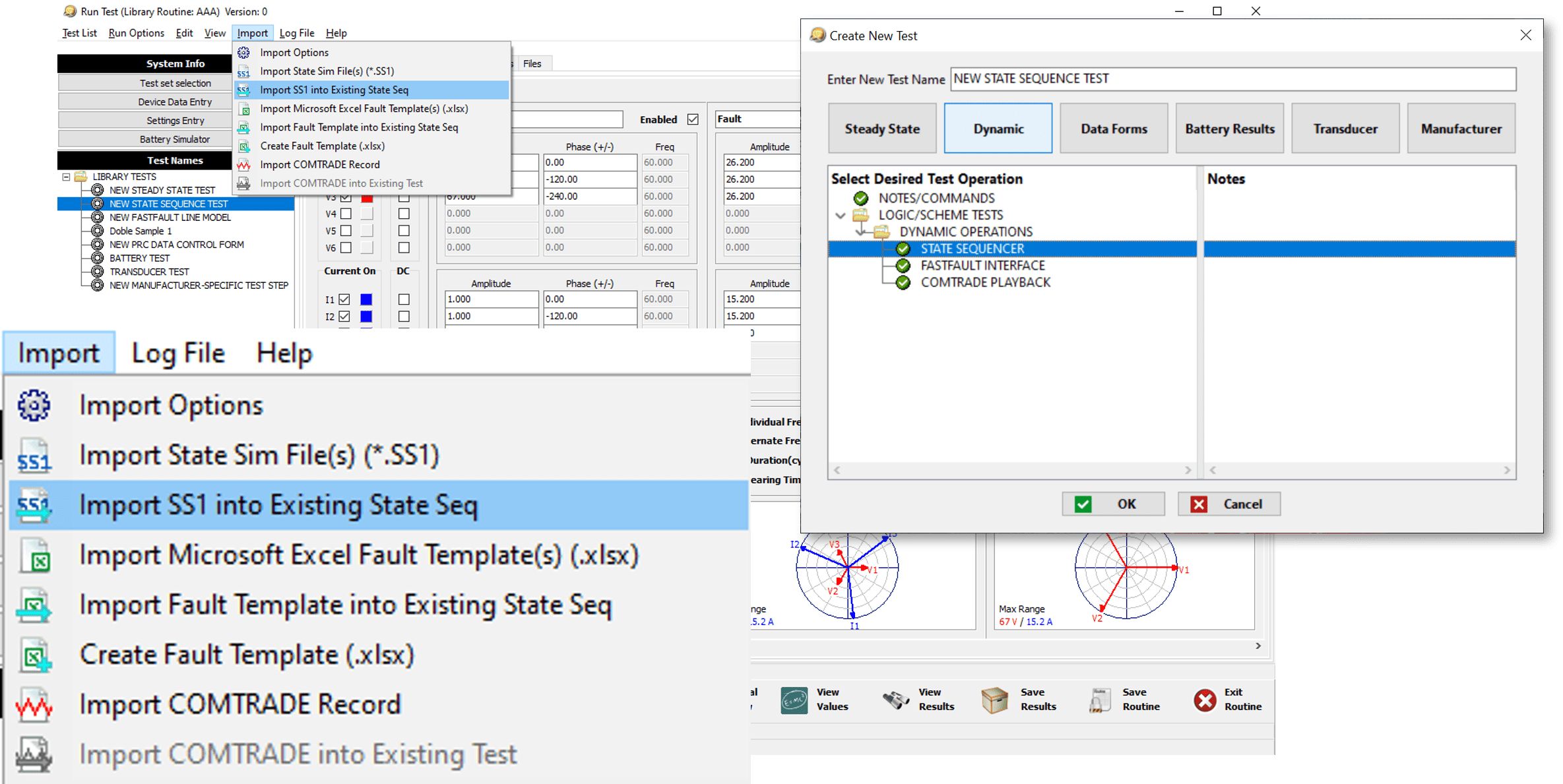This screenshot has width=1563, height=784.
Task: Toggle the V5 voltage on checkbox
Action: (x=346, y=231)
